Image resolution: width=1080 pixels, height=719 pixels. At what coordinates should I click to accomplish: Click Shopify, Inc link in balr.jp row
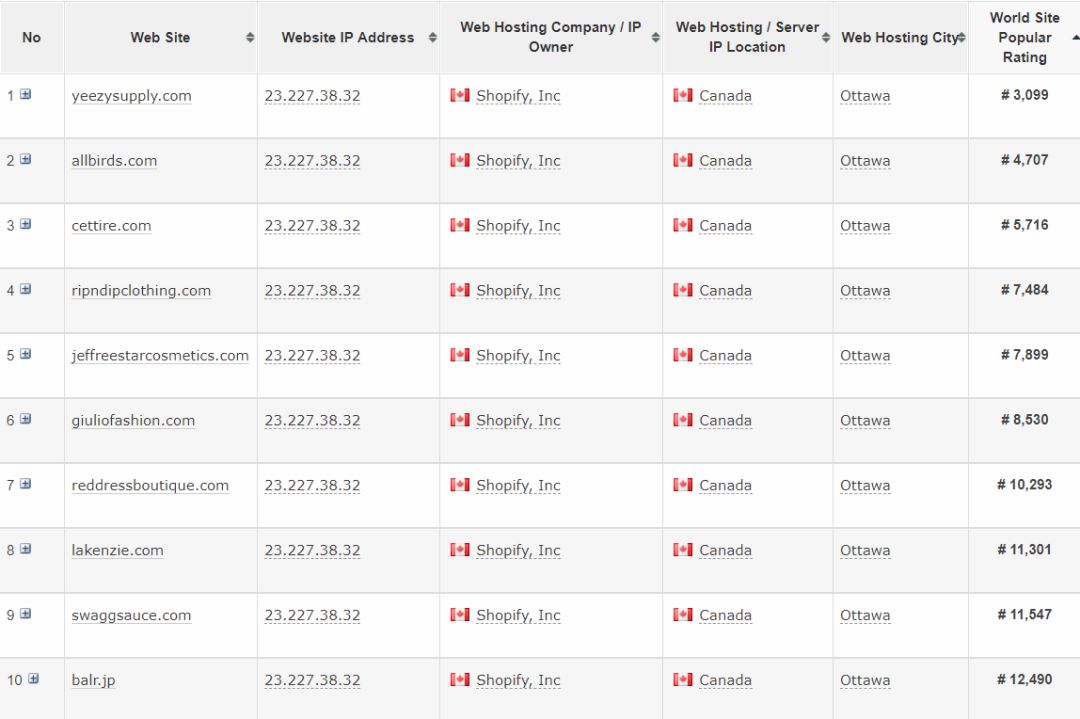(518, 680)
